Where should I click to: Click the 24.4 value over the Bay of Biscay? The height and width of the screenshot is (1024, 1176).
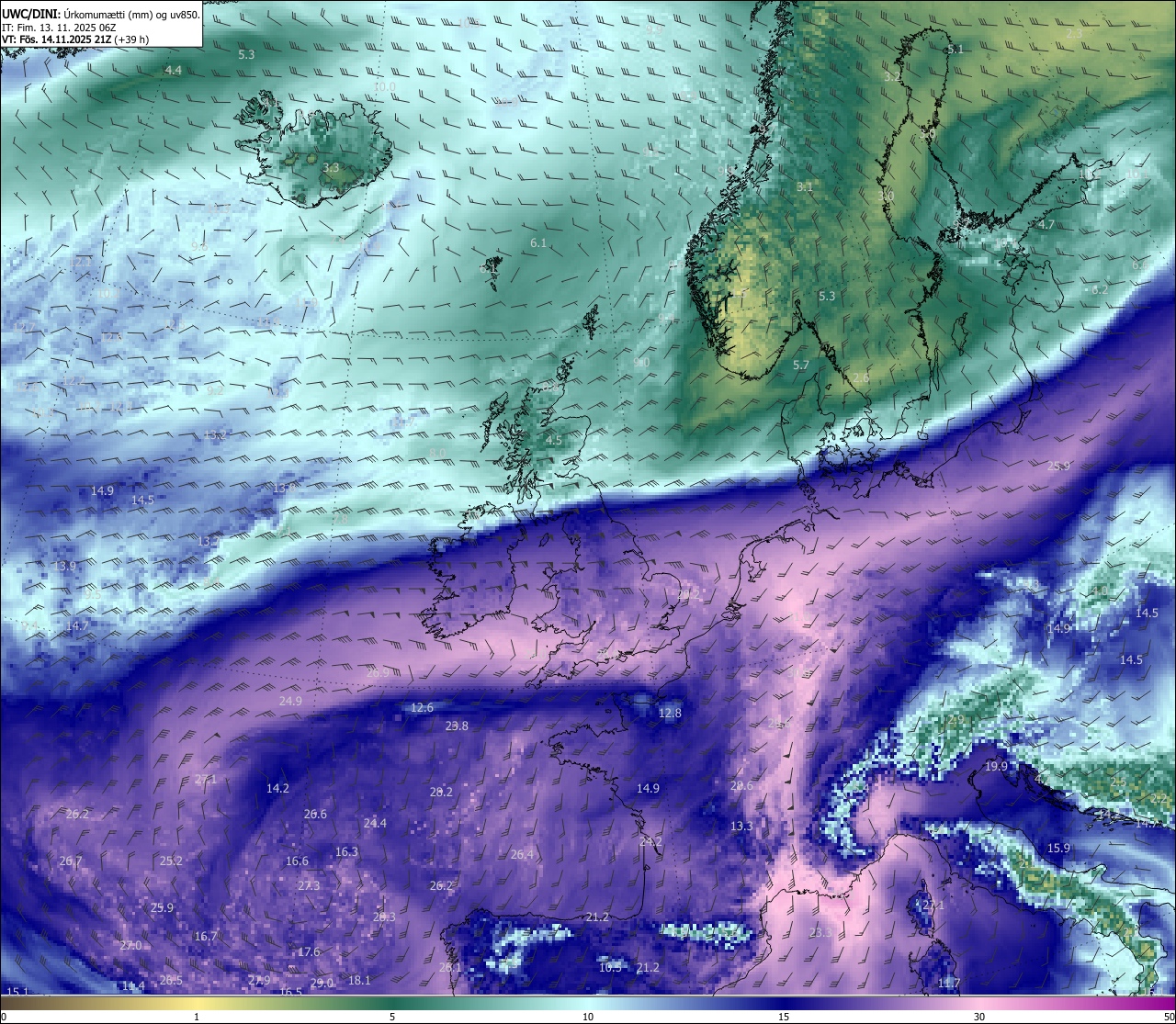(375, 824)
